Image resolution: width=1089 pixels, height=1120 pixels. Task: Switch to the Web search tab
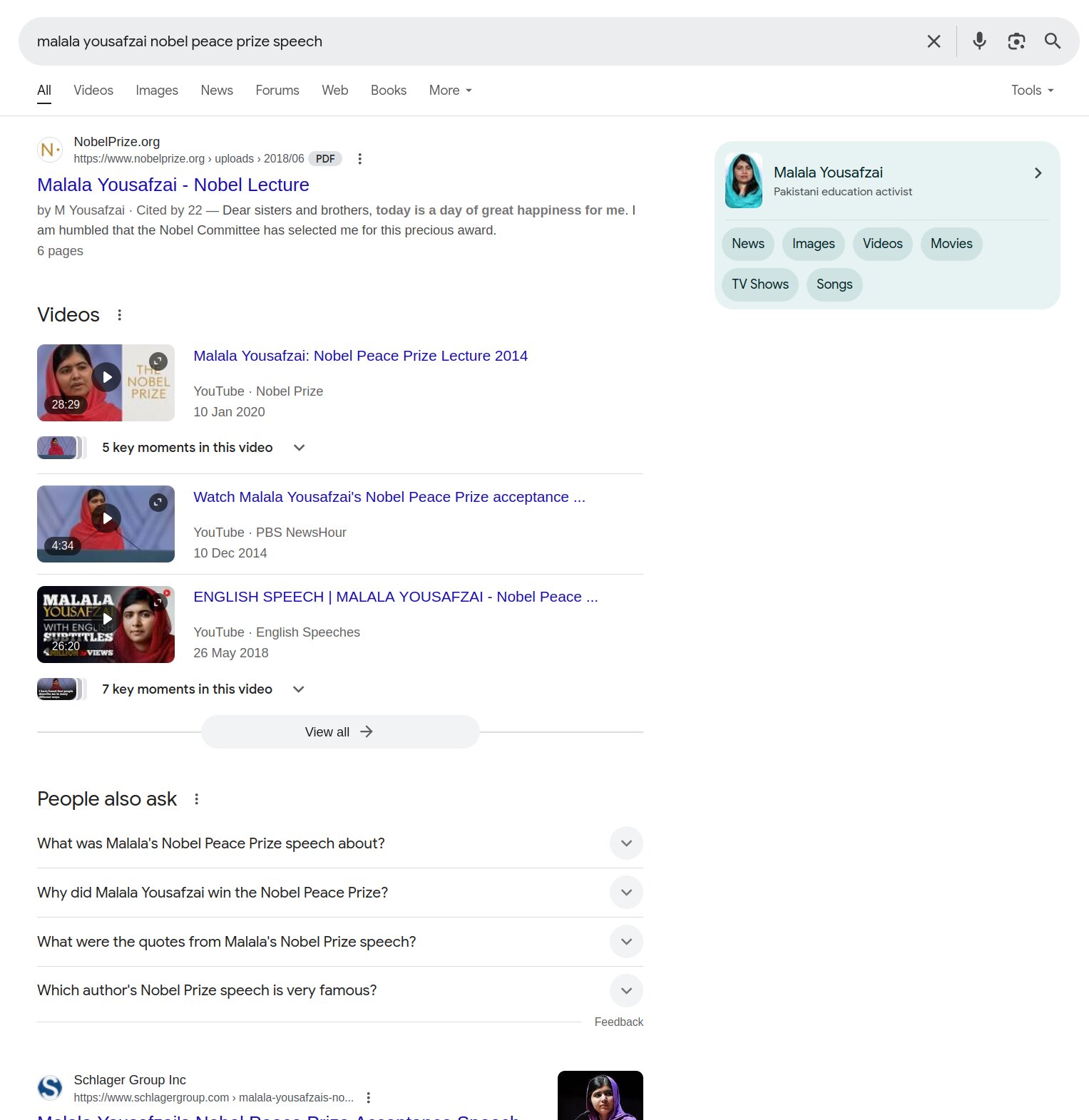[x=335, y=91]
